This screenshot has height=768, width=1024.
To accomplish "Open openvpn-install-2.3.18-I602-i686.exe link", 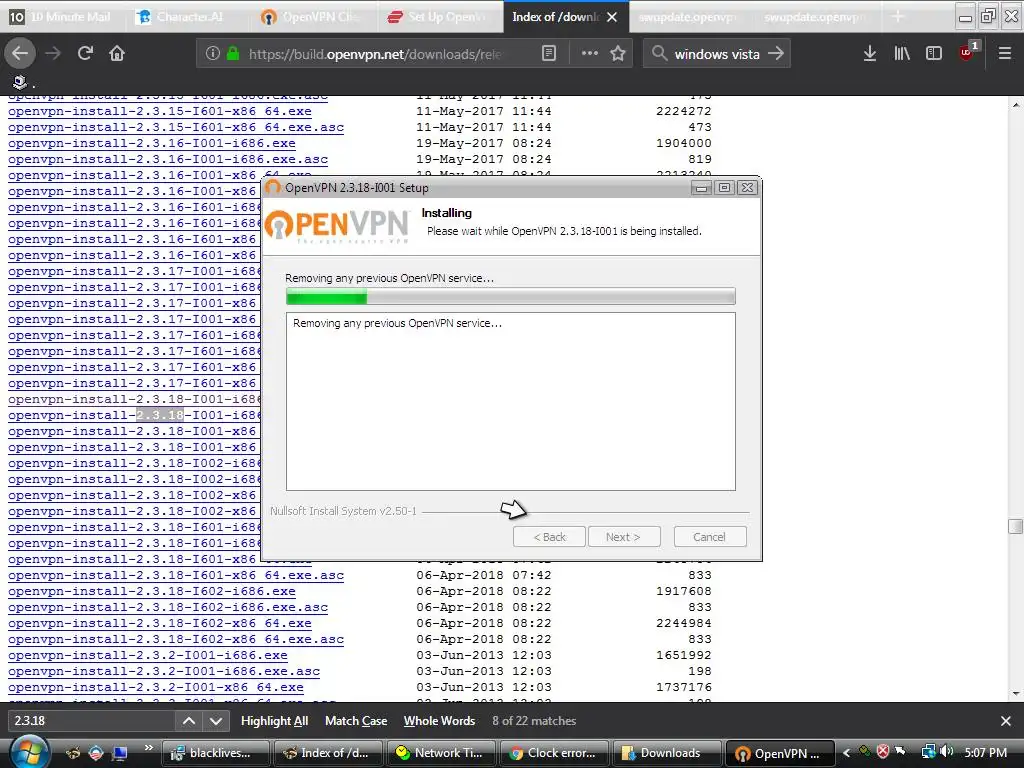I will (x=152, y=591).
